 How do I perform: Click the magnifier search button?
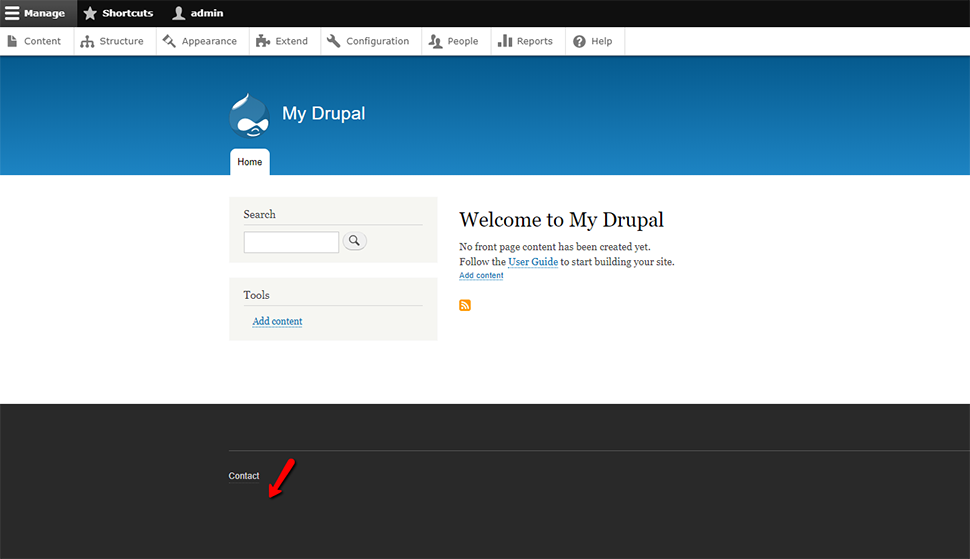click(x=355, y=241)
